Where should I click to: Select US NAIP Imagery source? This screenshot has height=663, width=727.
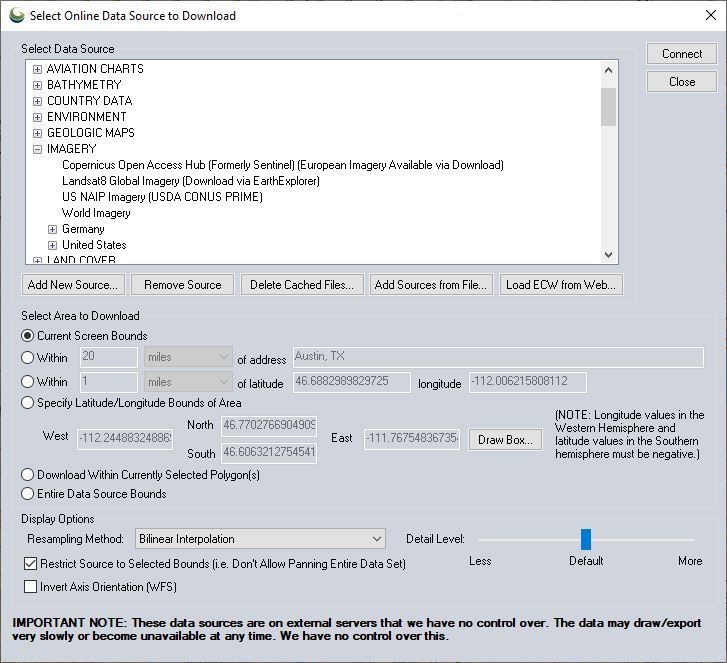click(162, 197)
